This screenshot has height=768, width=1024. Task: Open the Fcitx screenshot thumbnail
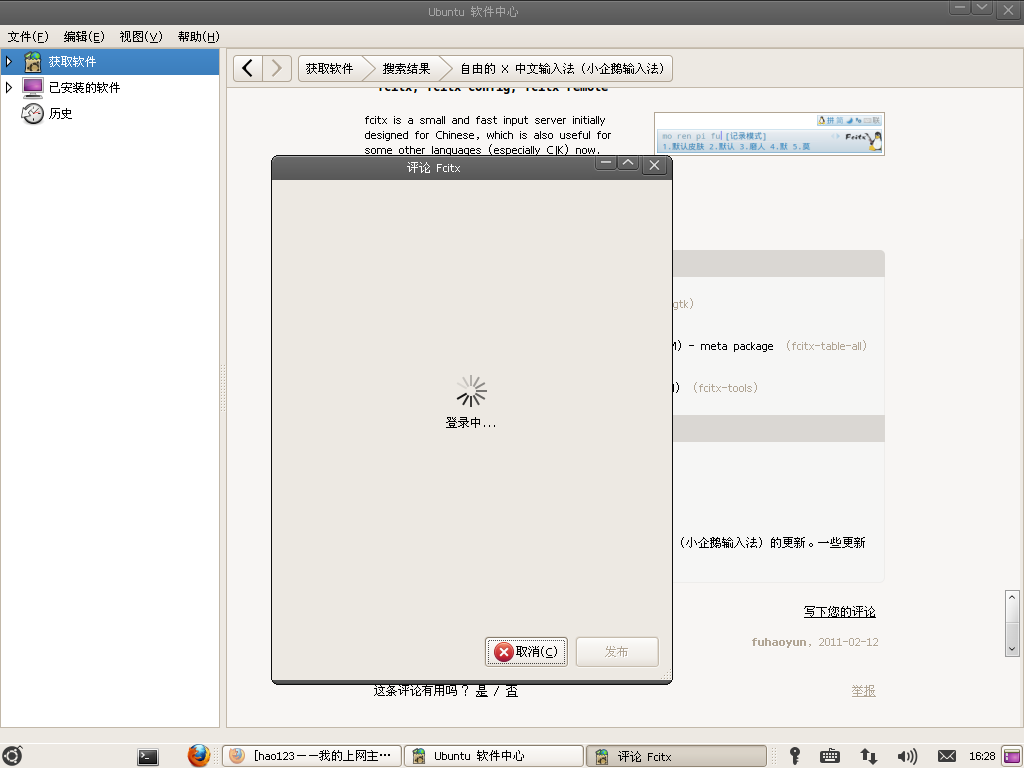tap(769, 134)
